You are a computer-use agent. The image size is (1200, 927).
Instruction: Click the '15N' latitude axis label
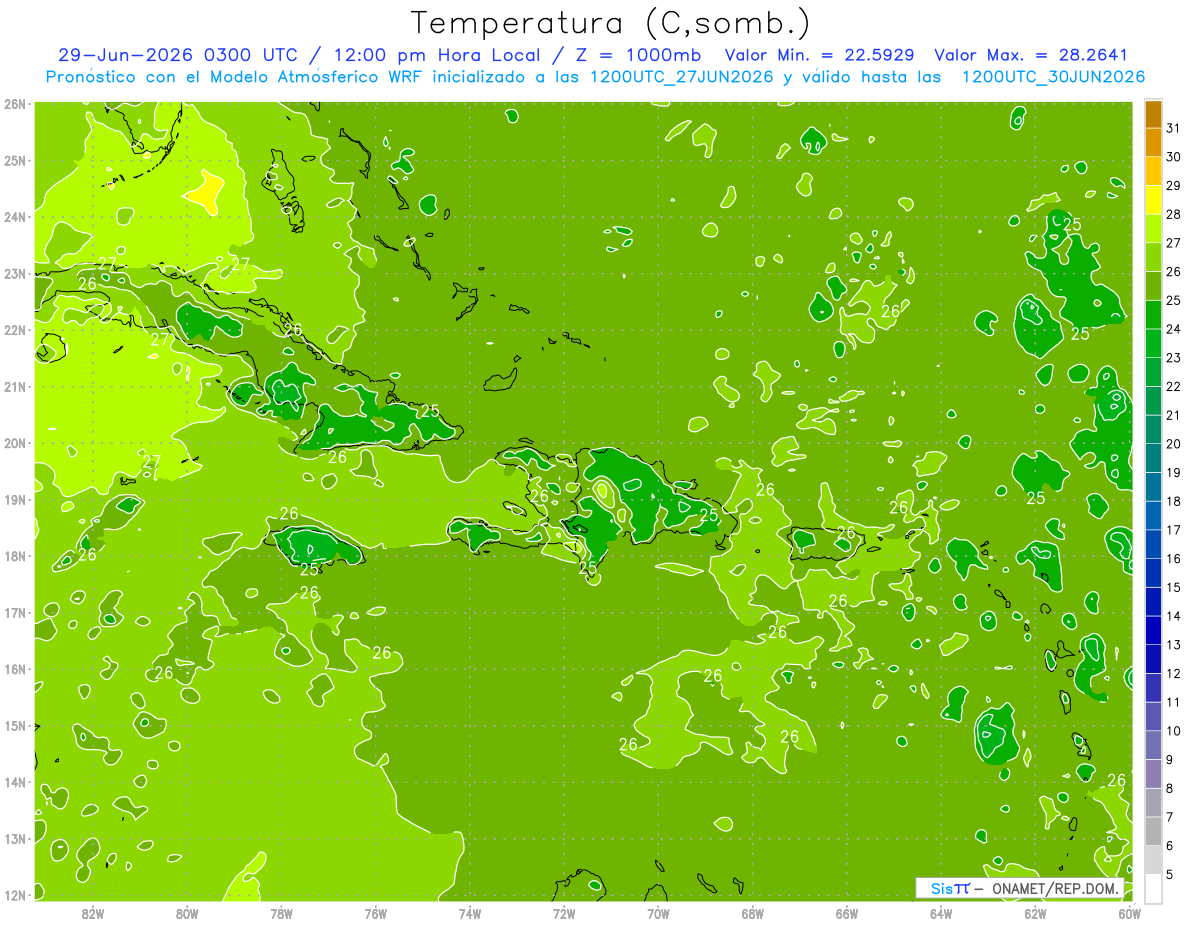point(14,725)
